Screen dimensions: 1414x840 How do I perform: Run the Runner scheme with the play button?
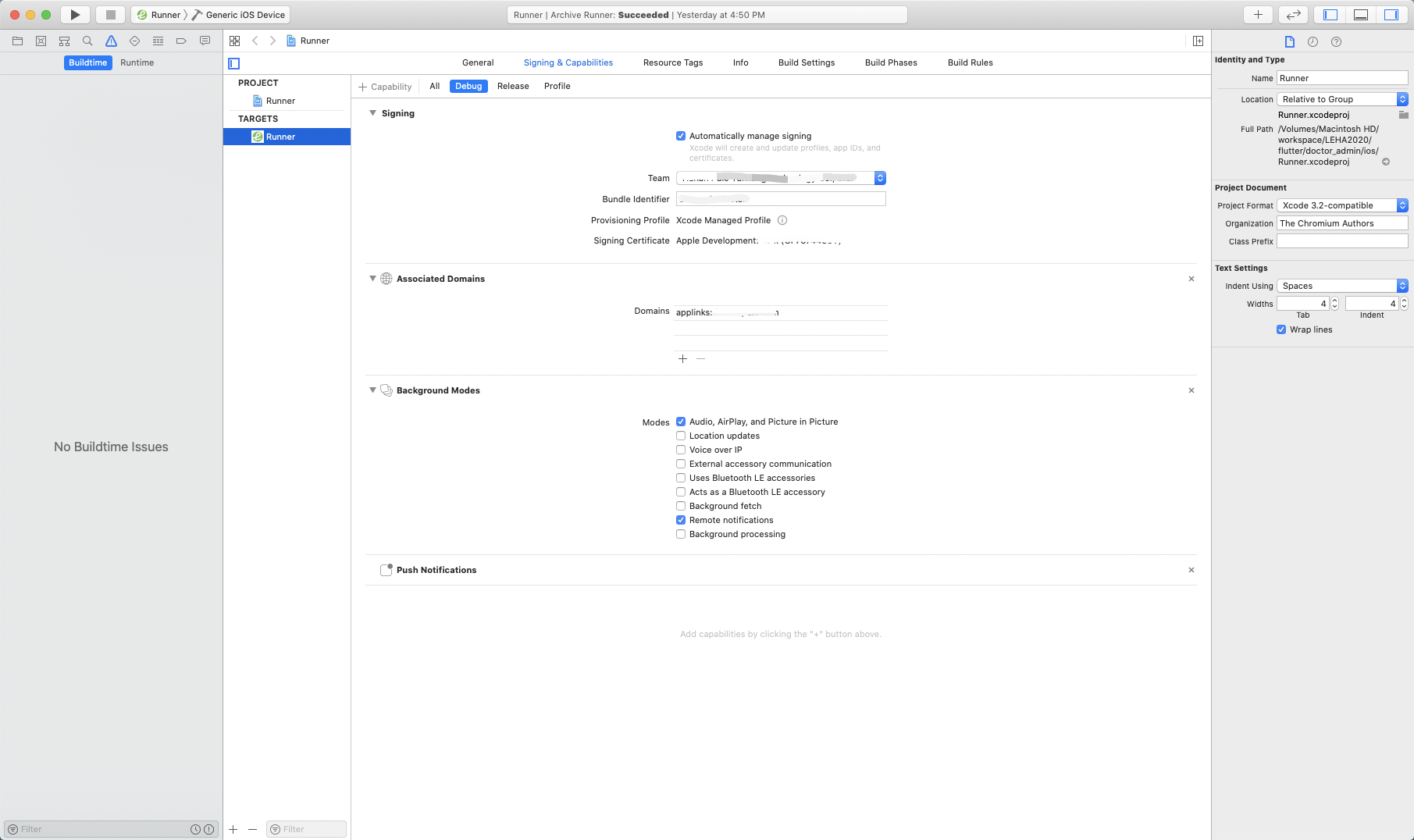pos(75,15)
